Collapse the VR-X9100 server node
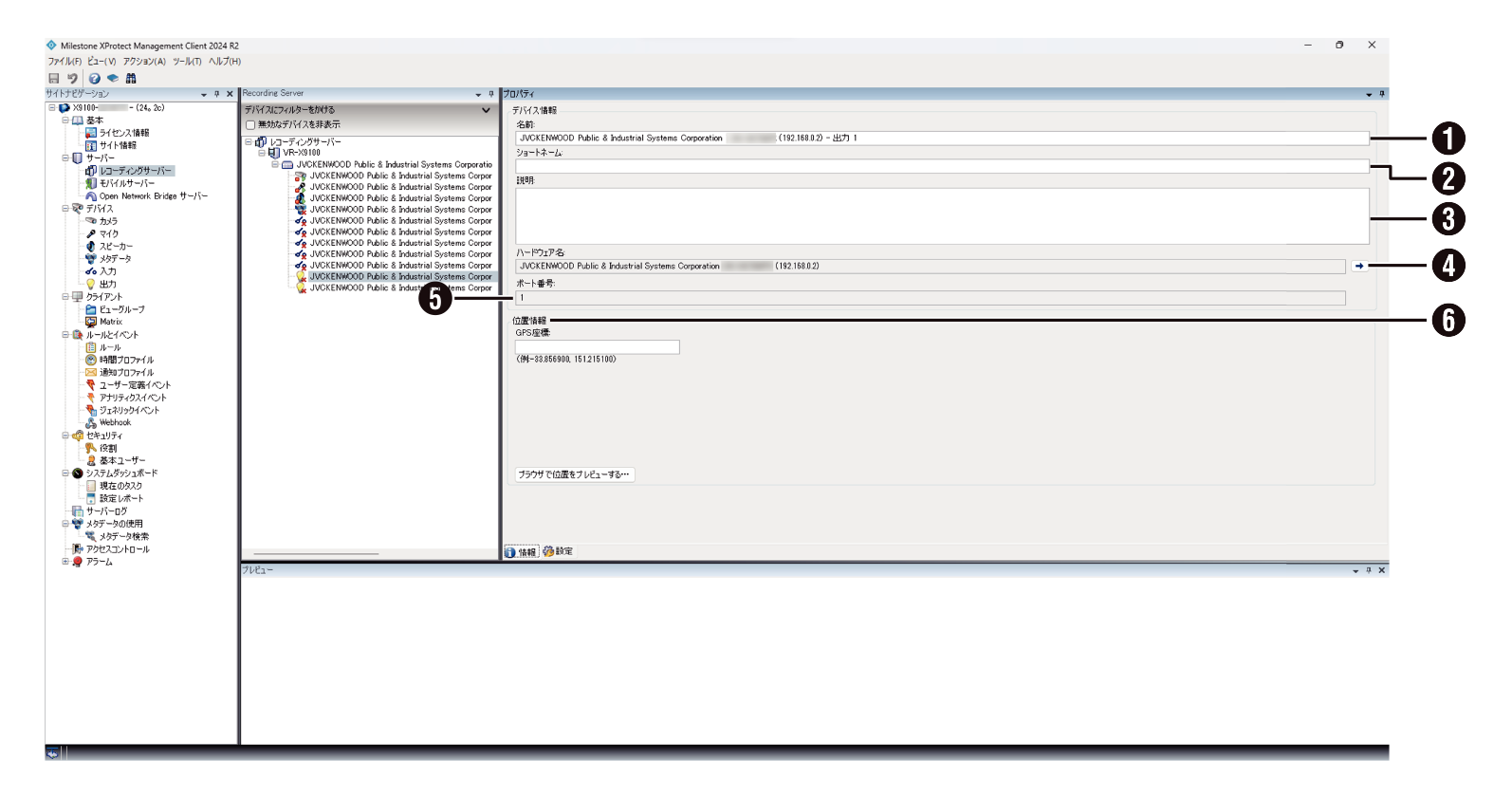This screenshot has width=1512, height=798. [x=262, y=153]
